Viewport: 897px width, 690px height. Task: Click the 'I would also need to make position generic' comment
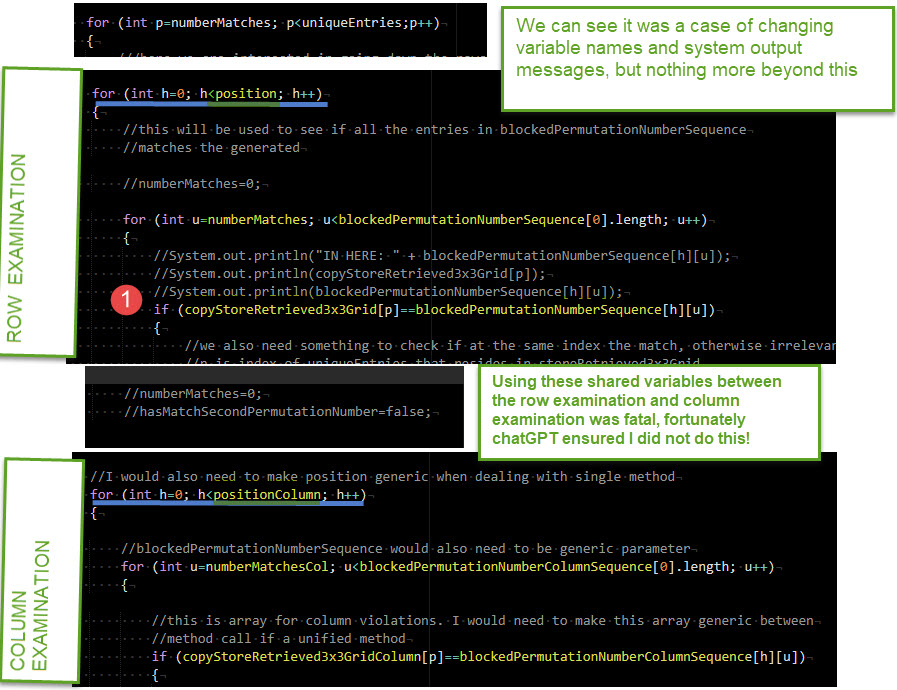click(382, 477)
